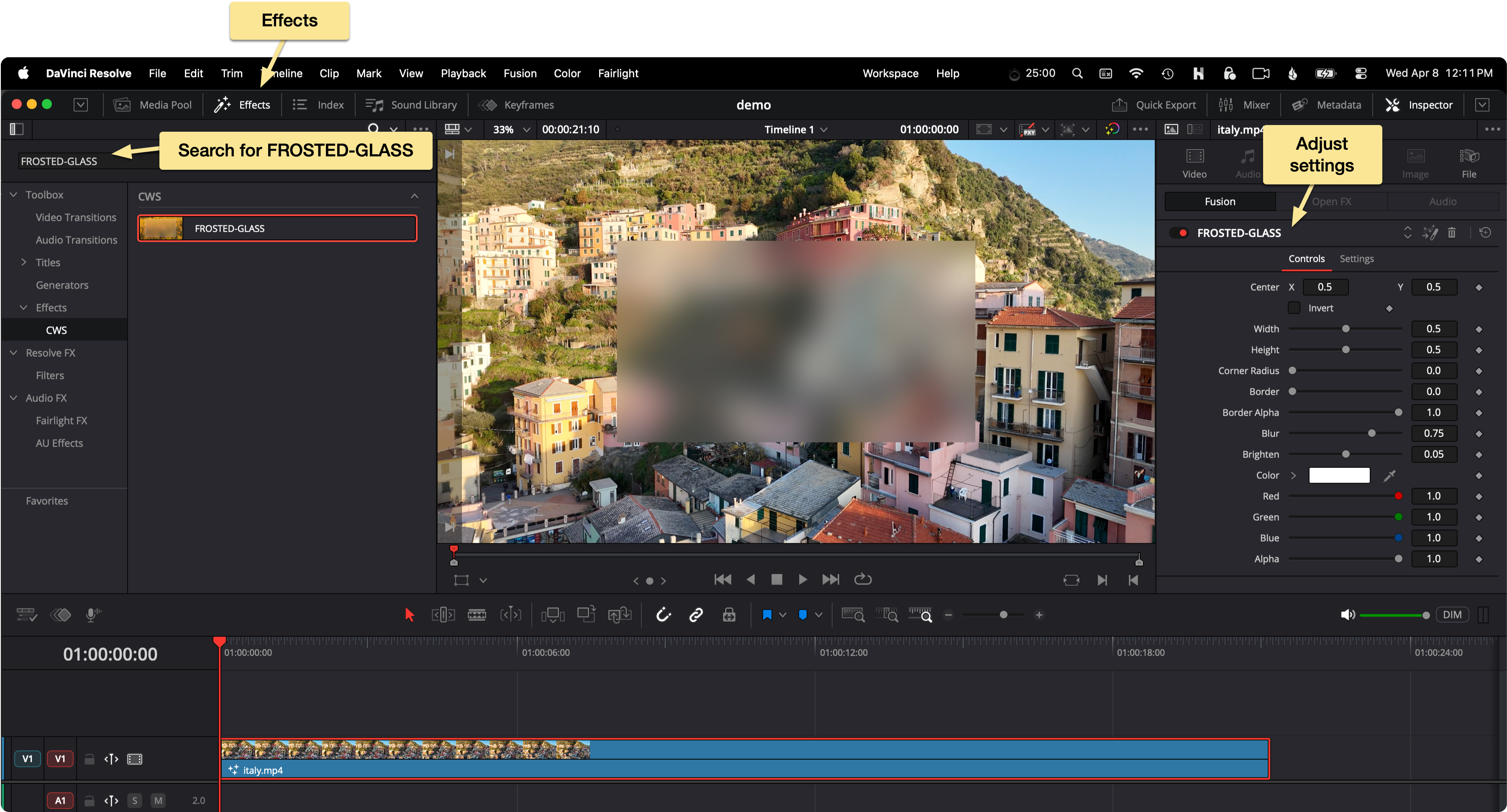Viewport: 1507px width, 812px height.
Task: Switch to the Settings tab
Action: (x=1356, y=258)
